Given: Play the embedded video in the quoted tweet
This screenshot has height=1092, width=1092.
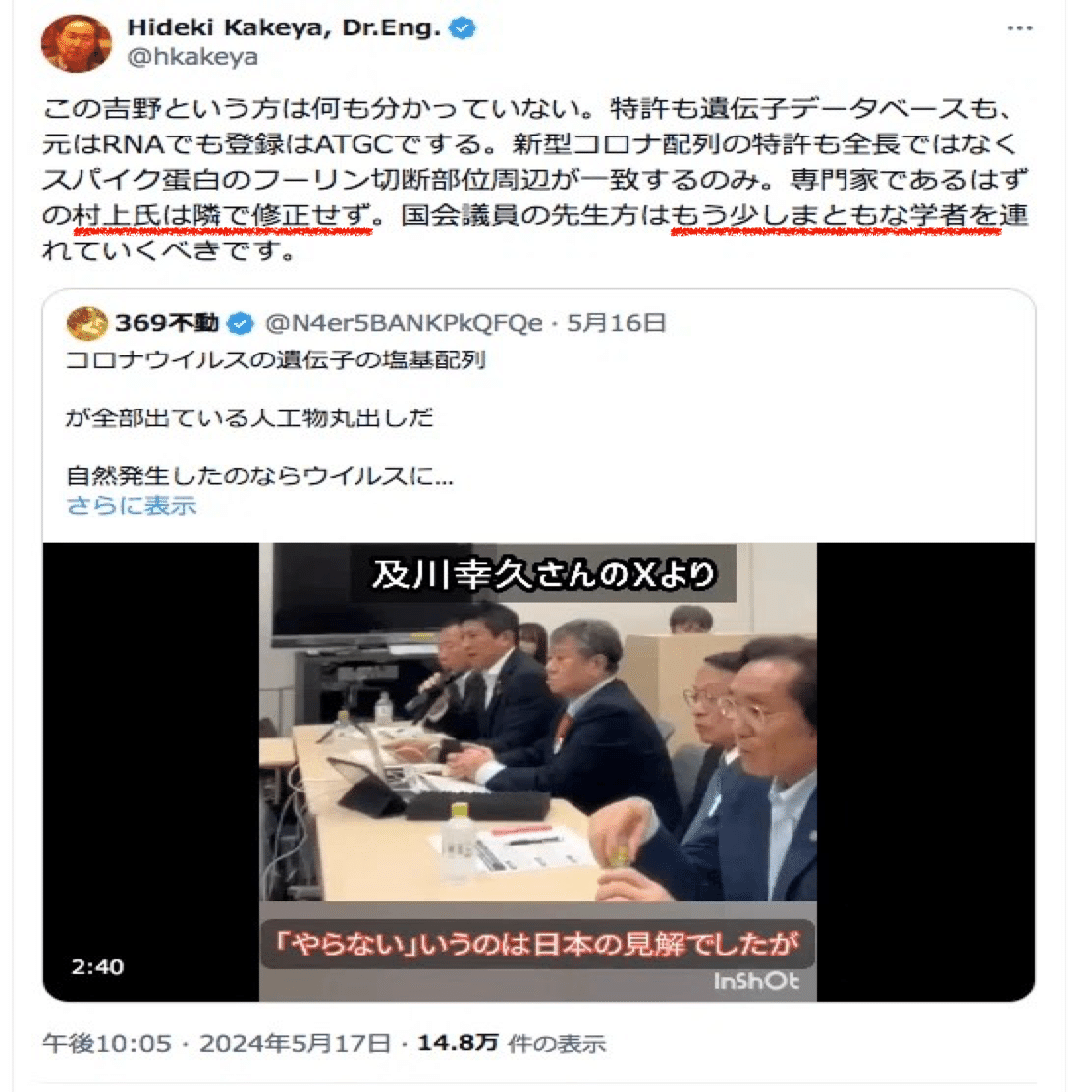Looking at the screenshot, I should pos(538,772).
